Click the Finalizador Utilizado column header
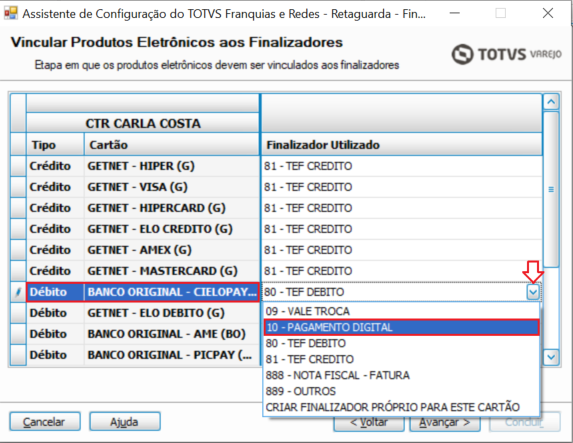 point(401,145)
